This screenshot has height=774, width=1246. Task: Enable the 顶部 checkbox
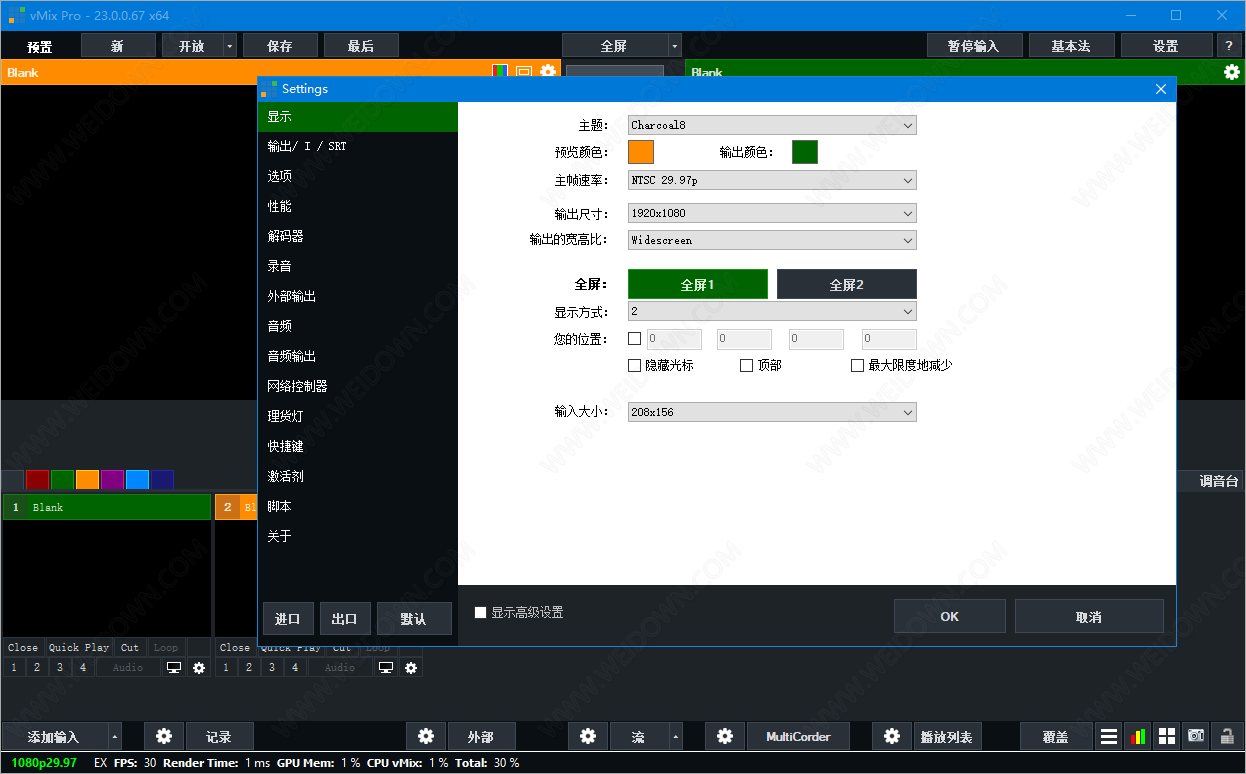tap(746, 366)
